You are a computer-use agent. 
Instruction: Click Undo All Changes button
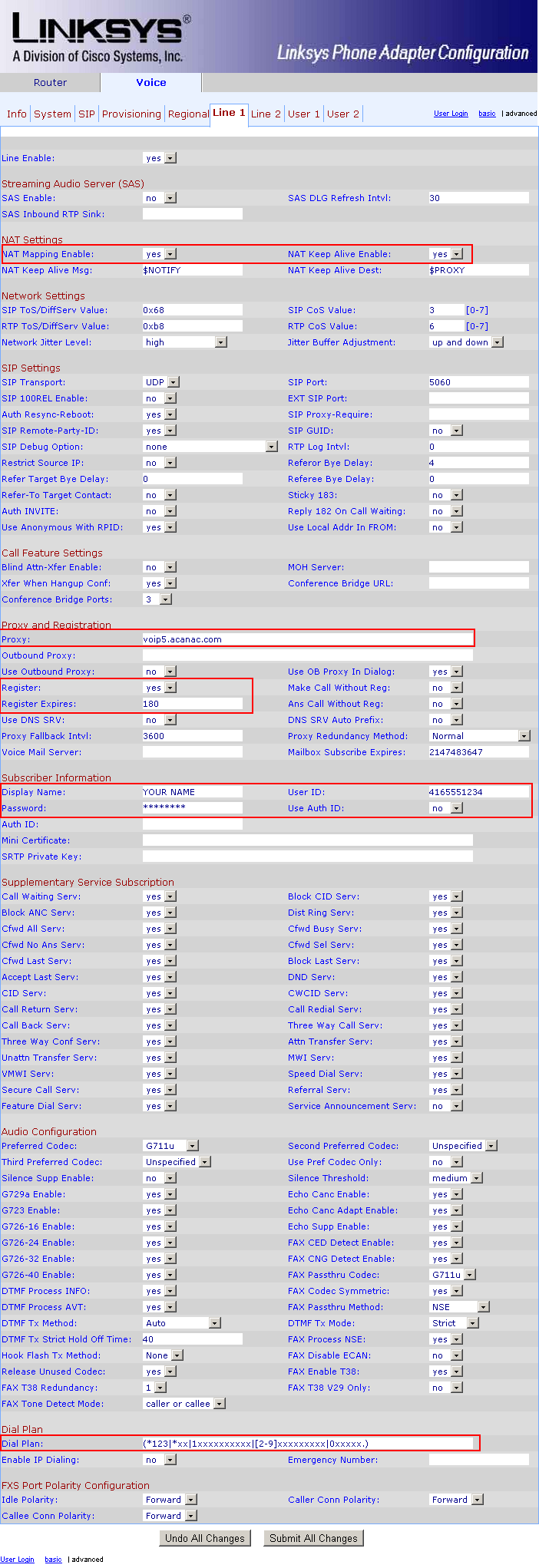click(x=205, y=1538)
